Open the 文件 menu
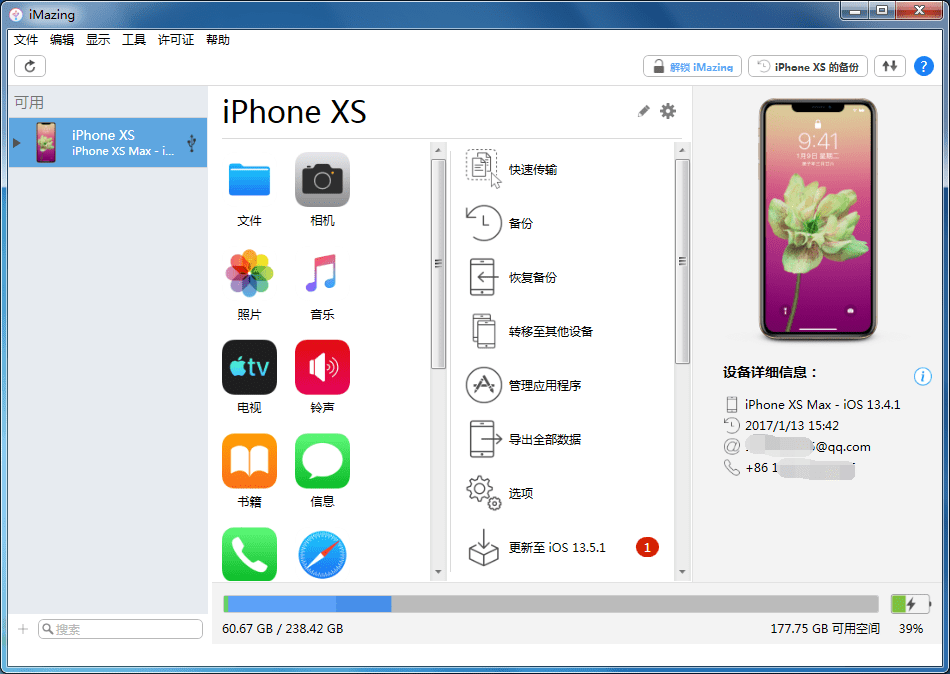 tap(26, 39)
